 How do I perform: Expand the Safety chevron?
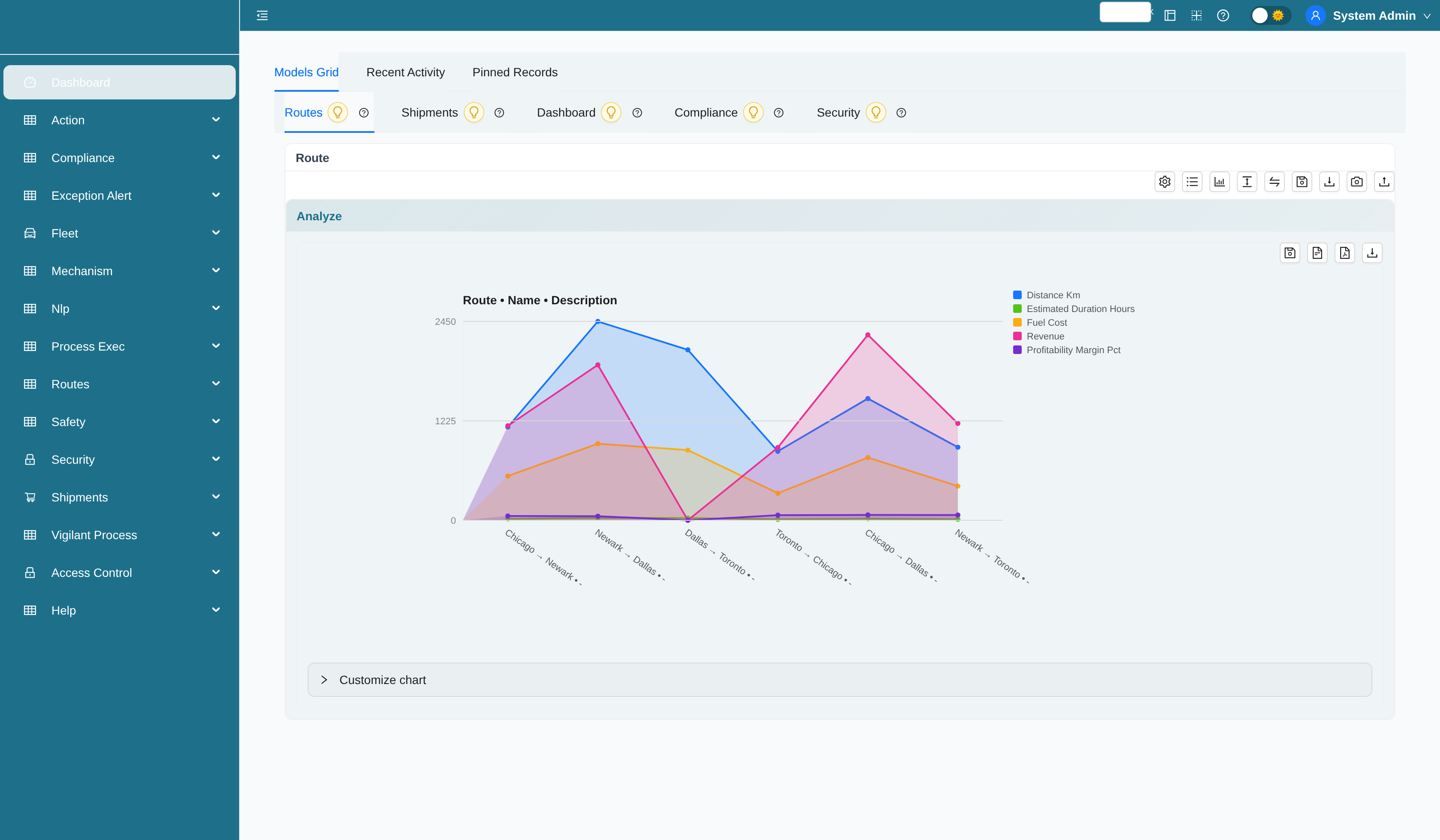point(216,421)
